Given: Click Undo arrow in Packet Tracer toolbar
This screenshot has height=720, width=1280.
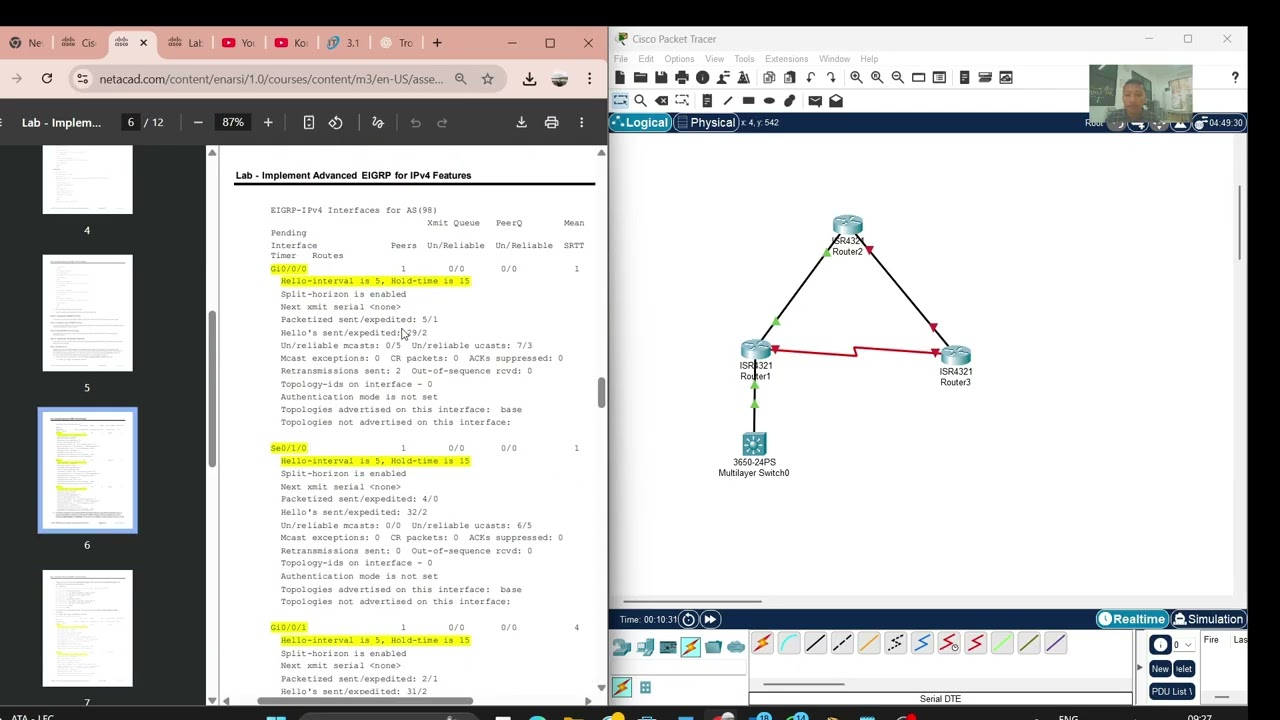Looking at the screenshot, I should tap(810, 77).
